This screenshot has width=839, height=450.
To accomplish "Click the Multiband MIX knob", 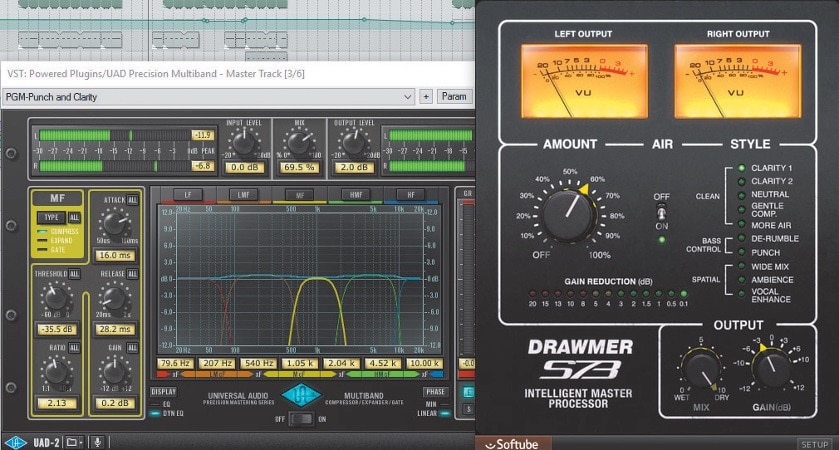I will click(299, 143).
